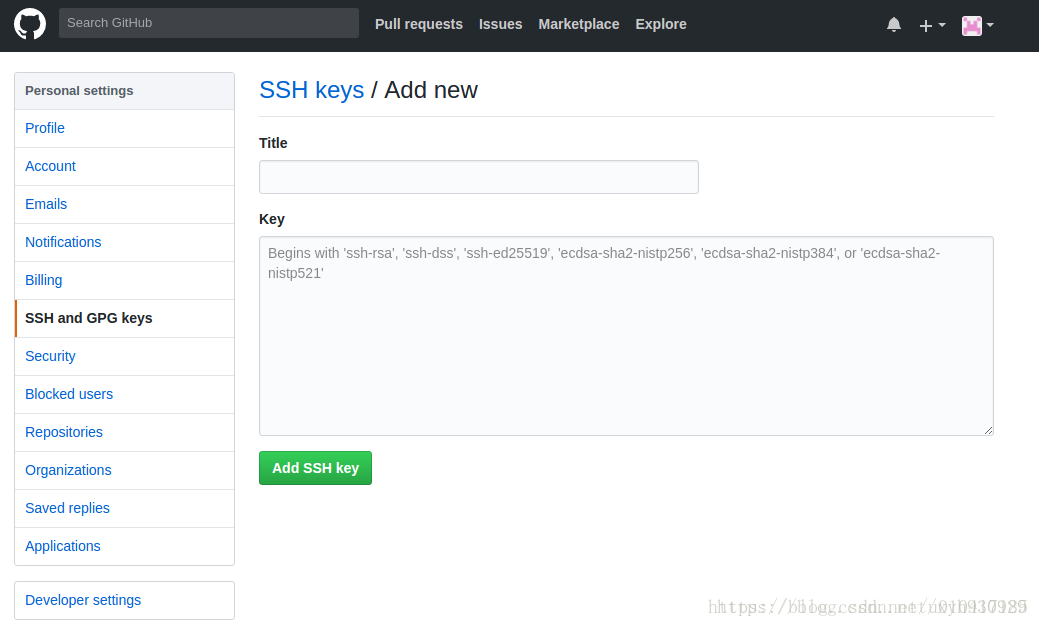Go to Notifications settings
1039x627 pixels.
point(125,242)
